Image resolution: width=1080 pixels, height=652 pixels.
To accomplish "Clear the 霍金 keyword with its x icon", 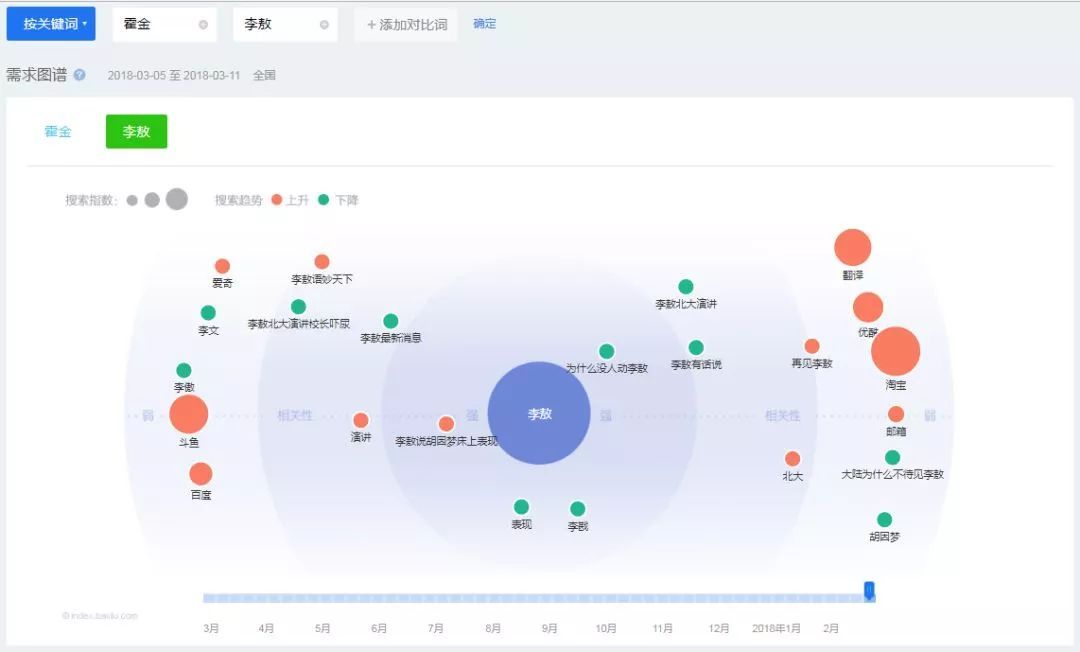I will pos(204,25).
